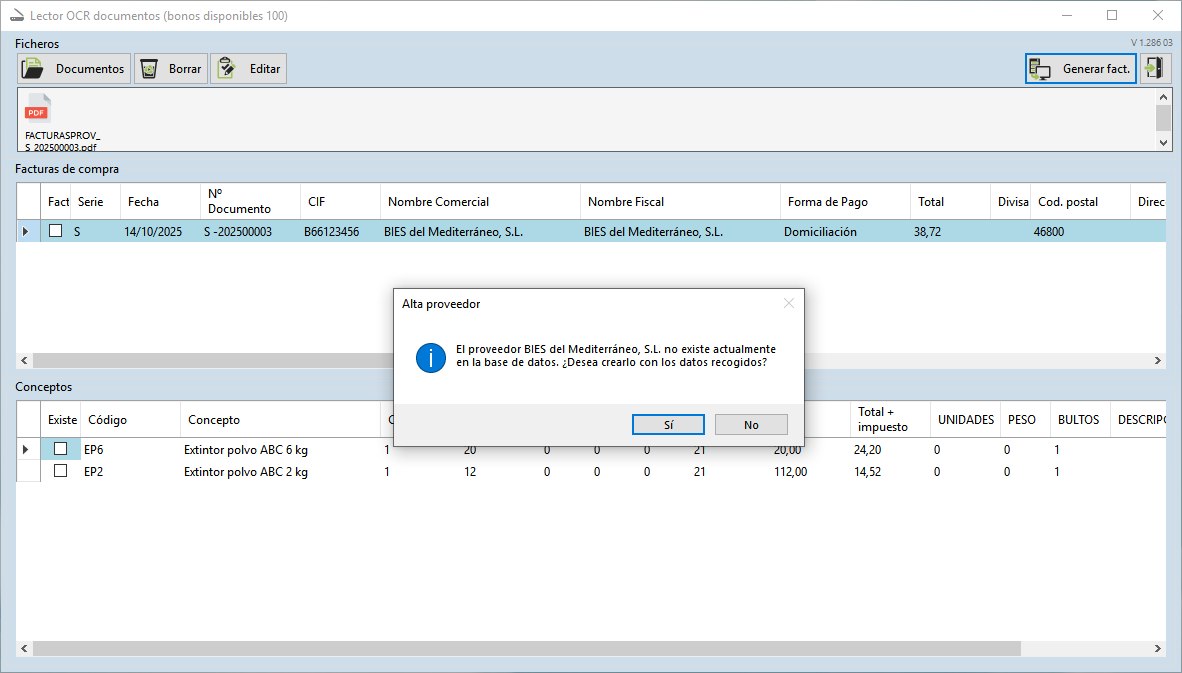The width and height of the screenshot is (1182, 673).
Task: Click the Divisa column header
Action: (x=1010, y=201)
